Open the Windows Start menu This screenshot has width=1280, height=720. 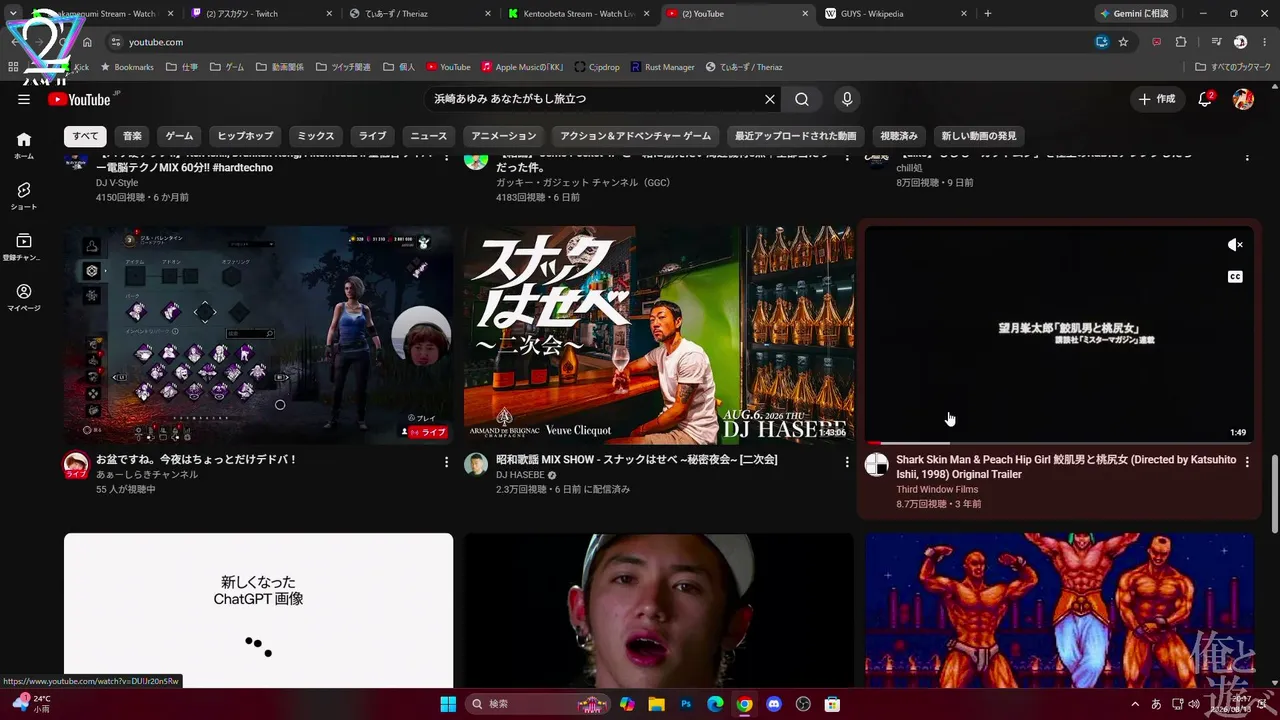tap(447, 704)
